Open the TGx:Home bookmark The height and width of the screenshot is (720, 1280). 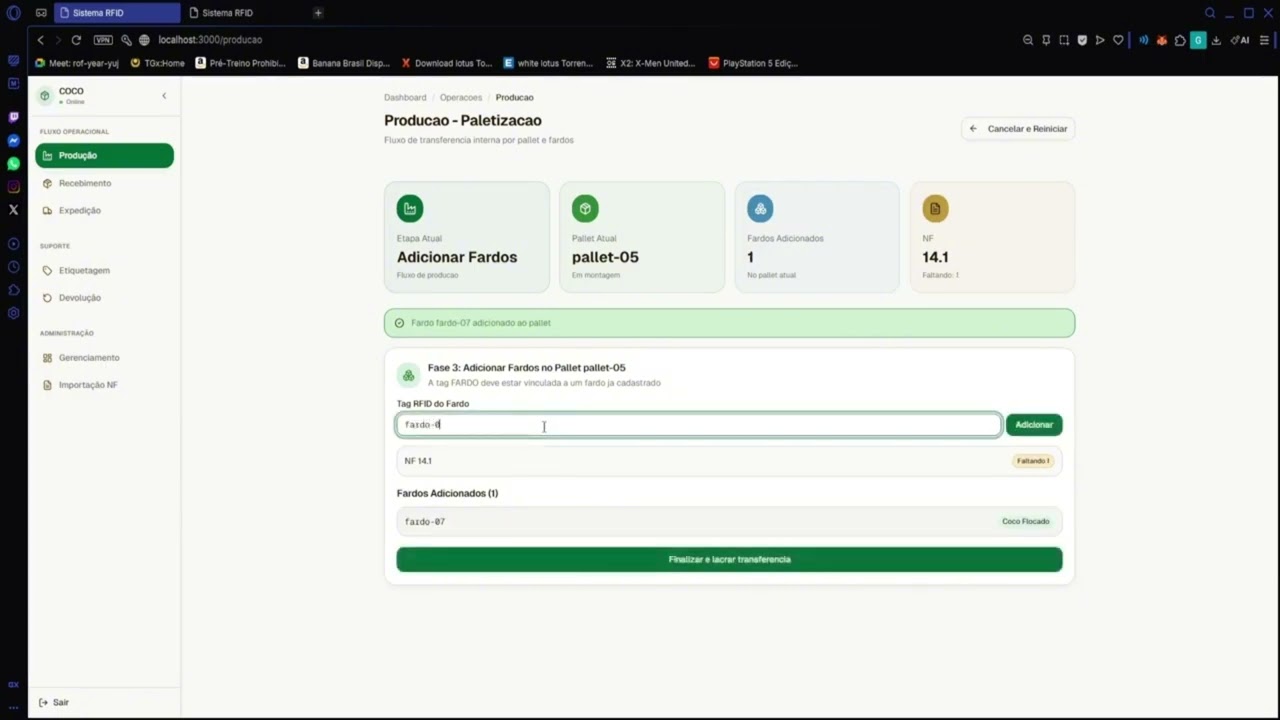click(x=158, y=63)
